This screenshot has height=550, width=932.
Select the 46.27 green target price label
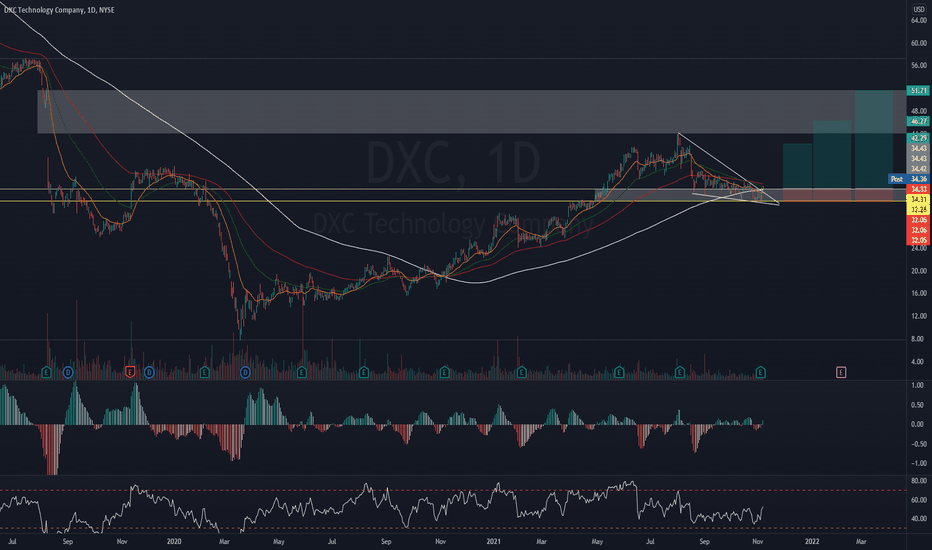918,121
